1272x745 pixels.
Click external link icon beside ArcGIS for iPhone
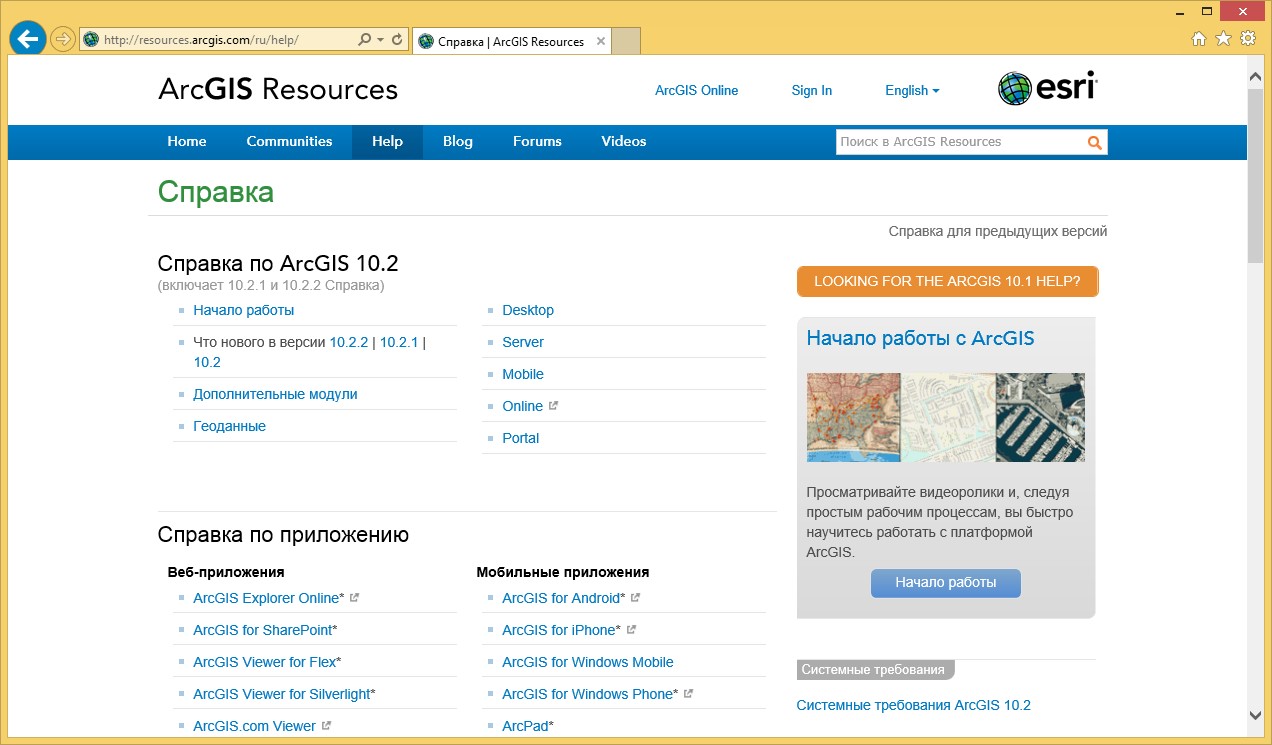click(x=630, y=629)
